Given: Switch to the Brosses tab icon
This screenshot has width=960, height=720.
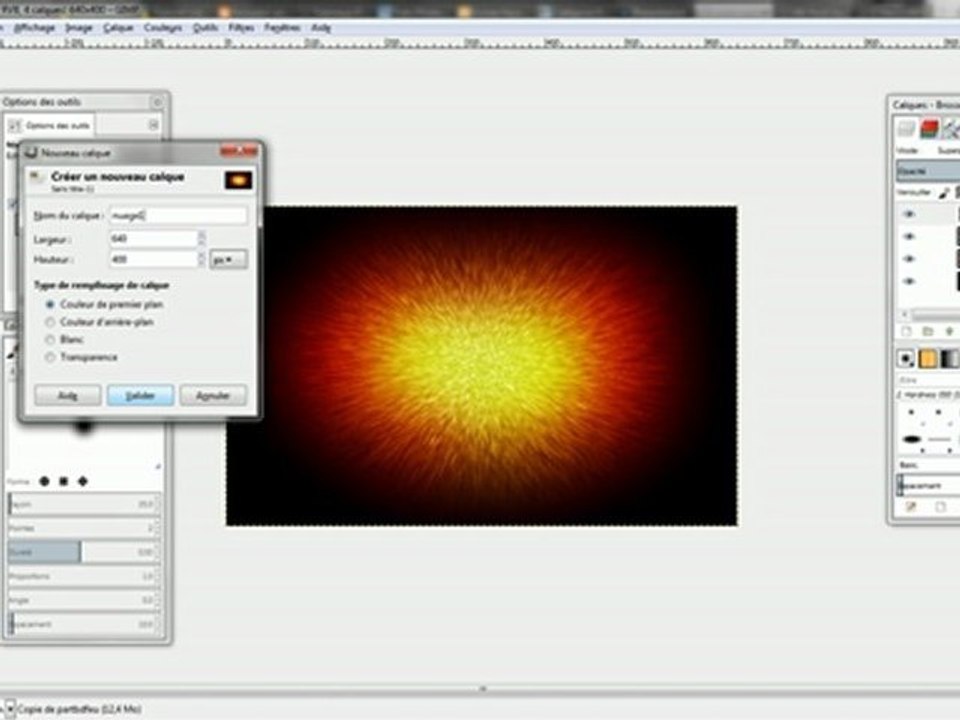Looking at the screenshot, I should [x=906, y=358].
